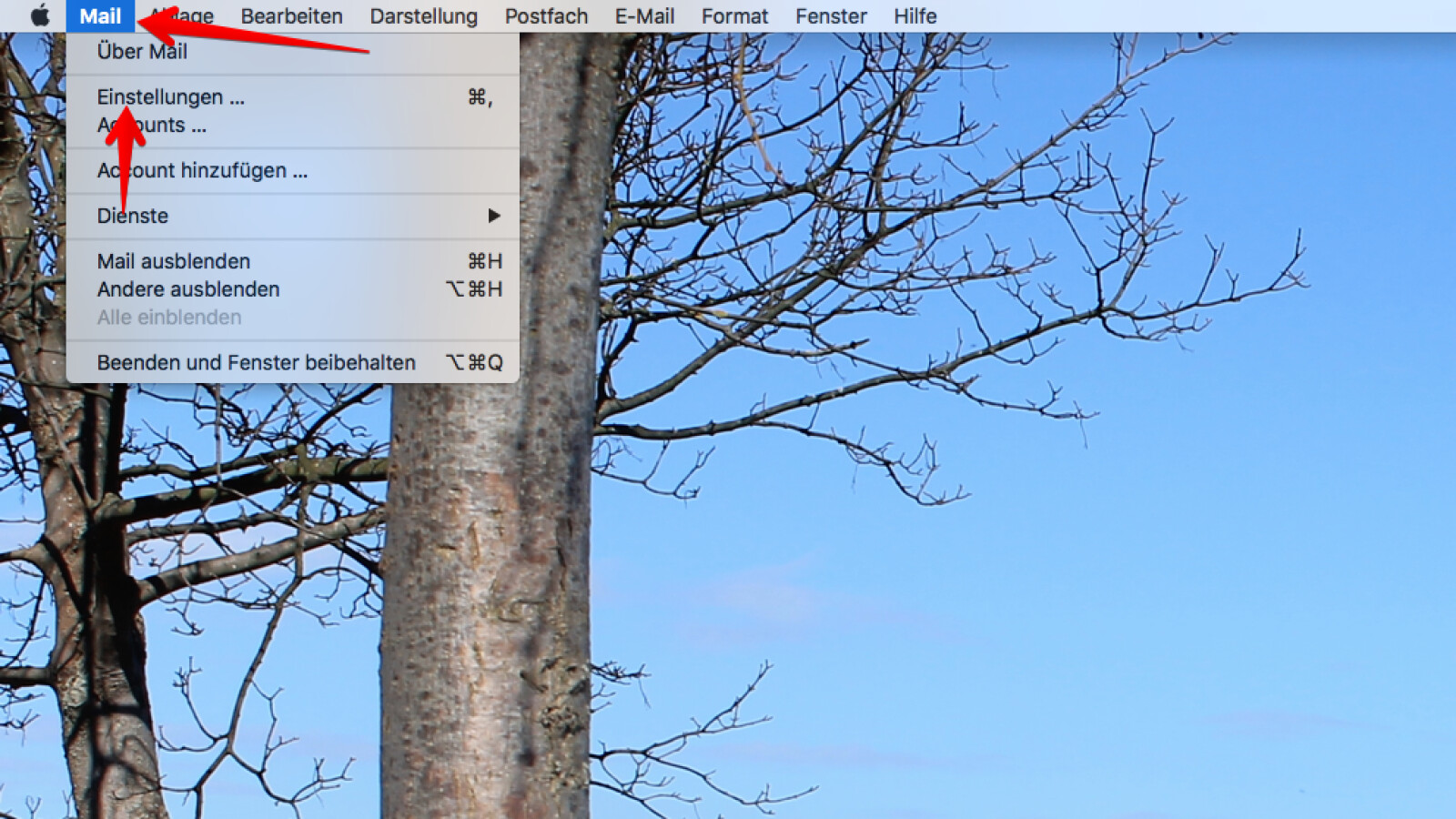
Task: Open the Postfach menu
Action: coord(546,16)
